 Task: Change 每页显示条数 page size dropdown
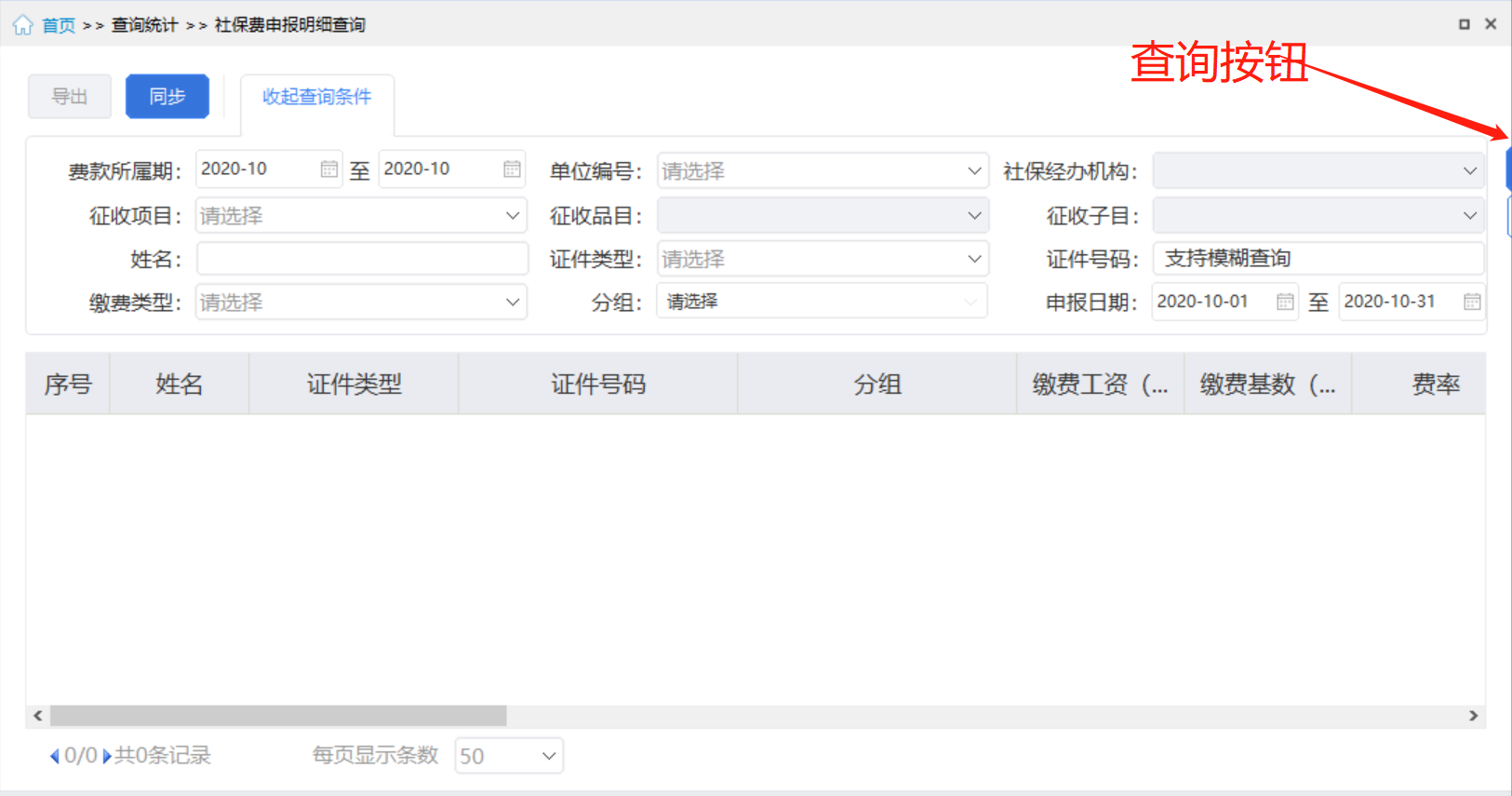pyautogui.click(x=508, y=756)
